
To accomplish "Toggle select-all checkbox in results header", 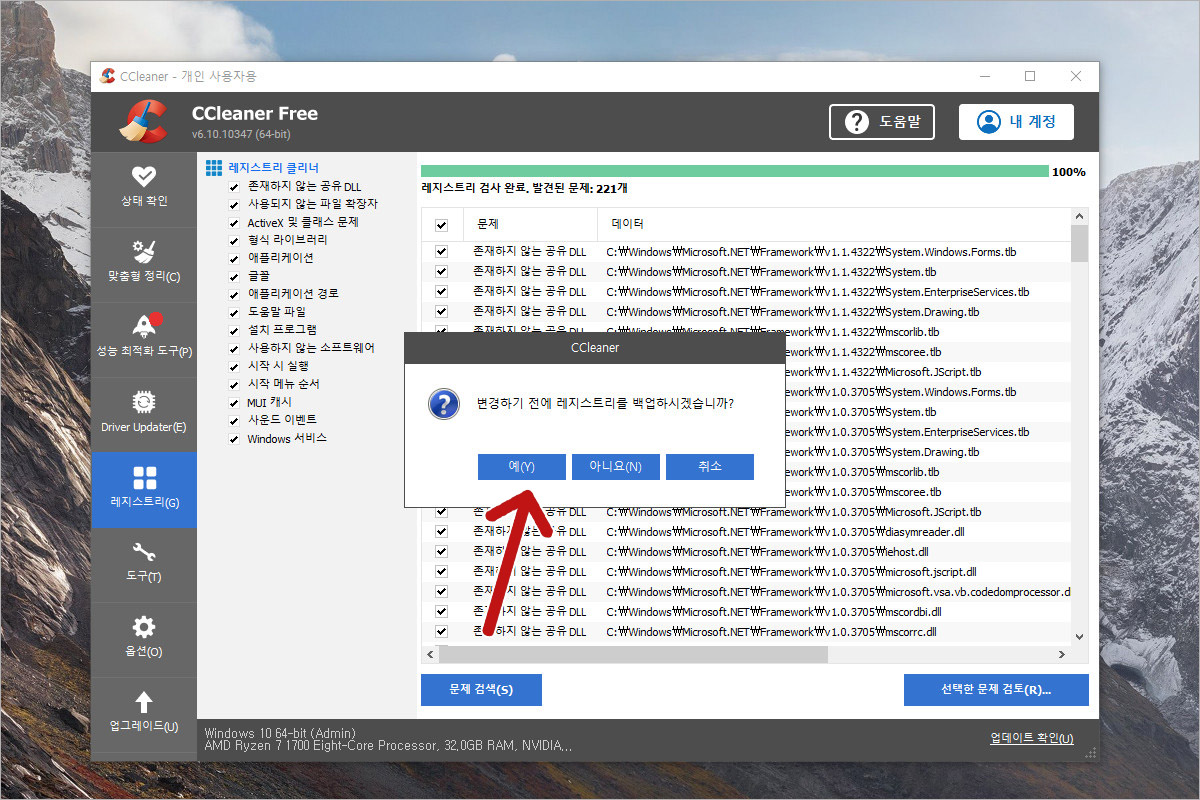I will coord(441,225).
